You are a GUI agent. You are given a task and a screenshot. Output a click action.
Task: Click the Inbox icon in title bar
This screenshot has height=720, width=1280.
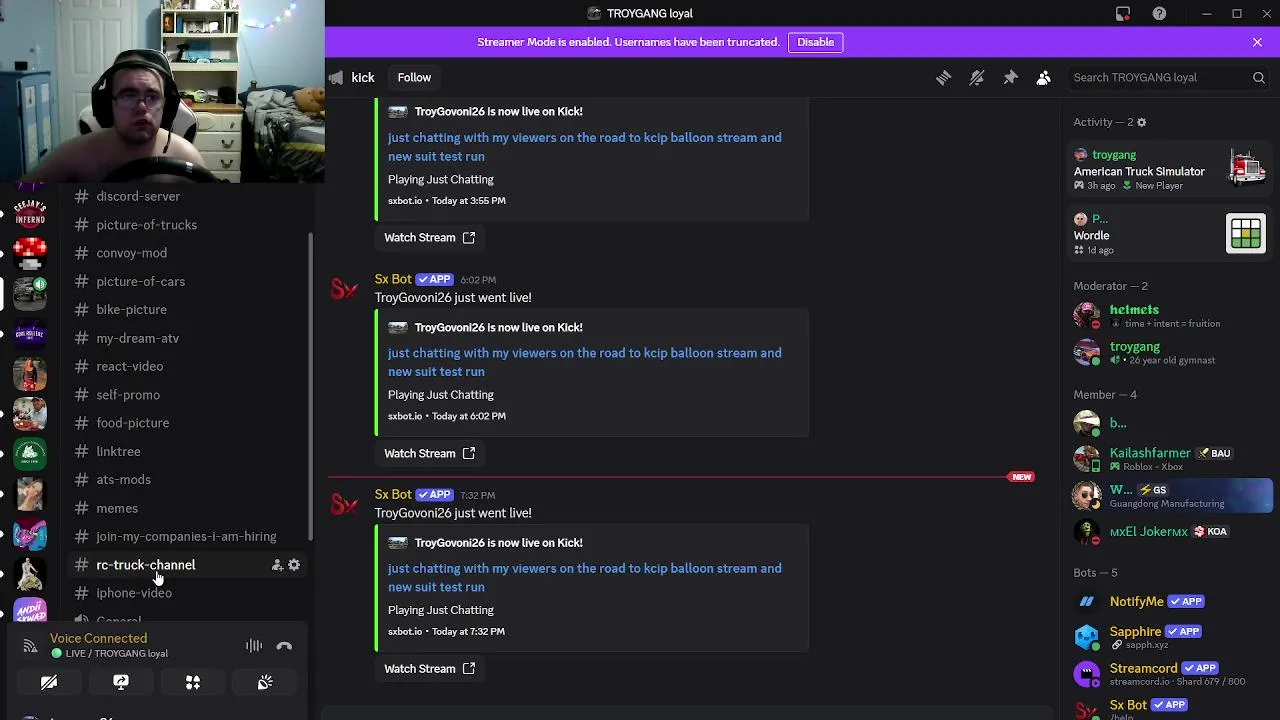[x=1123, y=13]
